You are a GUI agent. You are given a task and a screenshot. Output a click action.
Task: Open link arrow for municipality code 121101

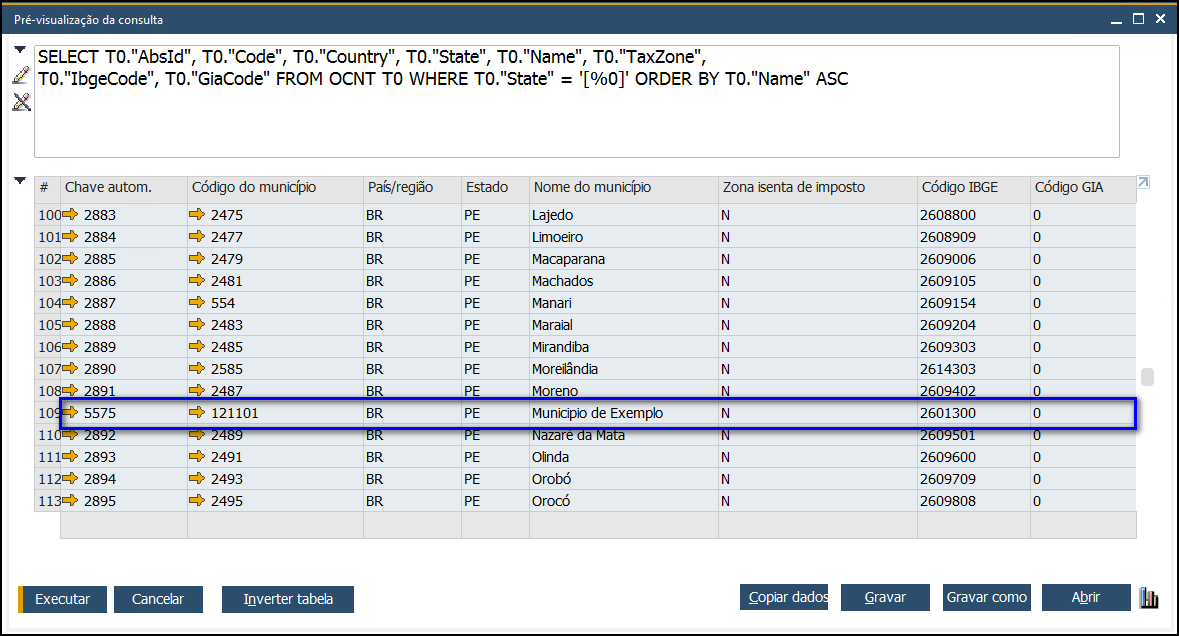197,413
